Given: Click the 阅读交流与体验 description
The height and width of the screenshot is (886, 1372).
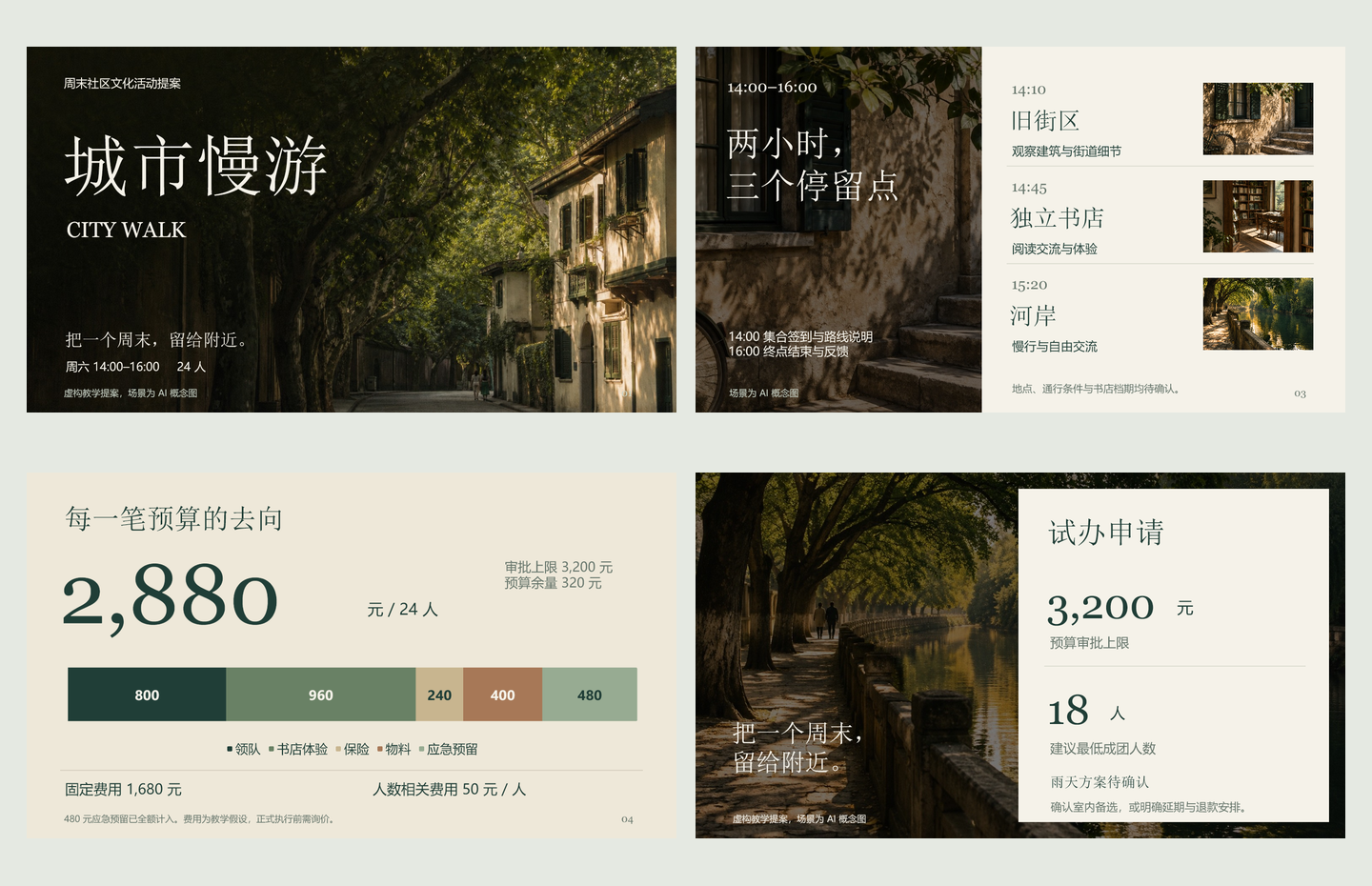Looking at the screenshot, I should click(x=1055, y=249).
